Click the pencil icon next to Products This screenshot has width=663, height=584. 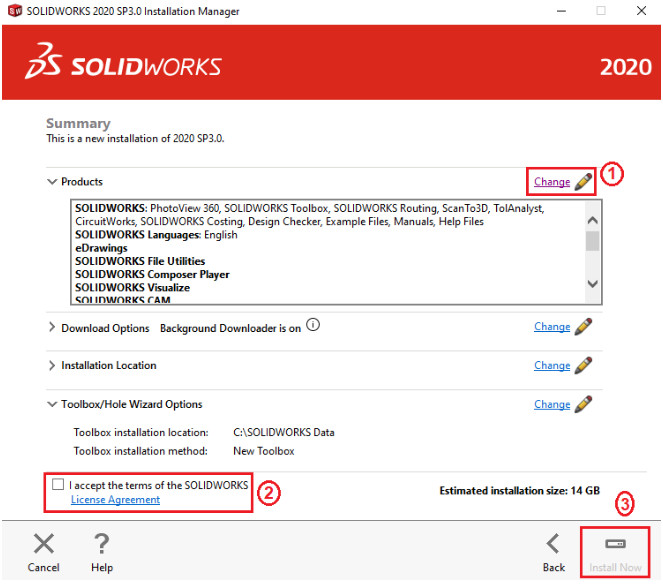coord(584,182)
